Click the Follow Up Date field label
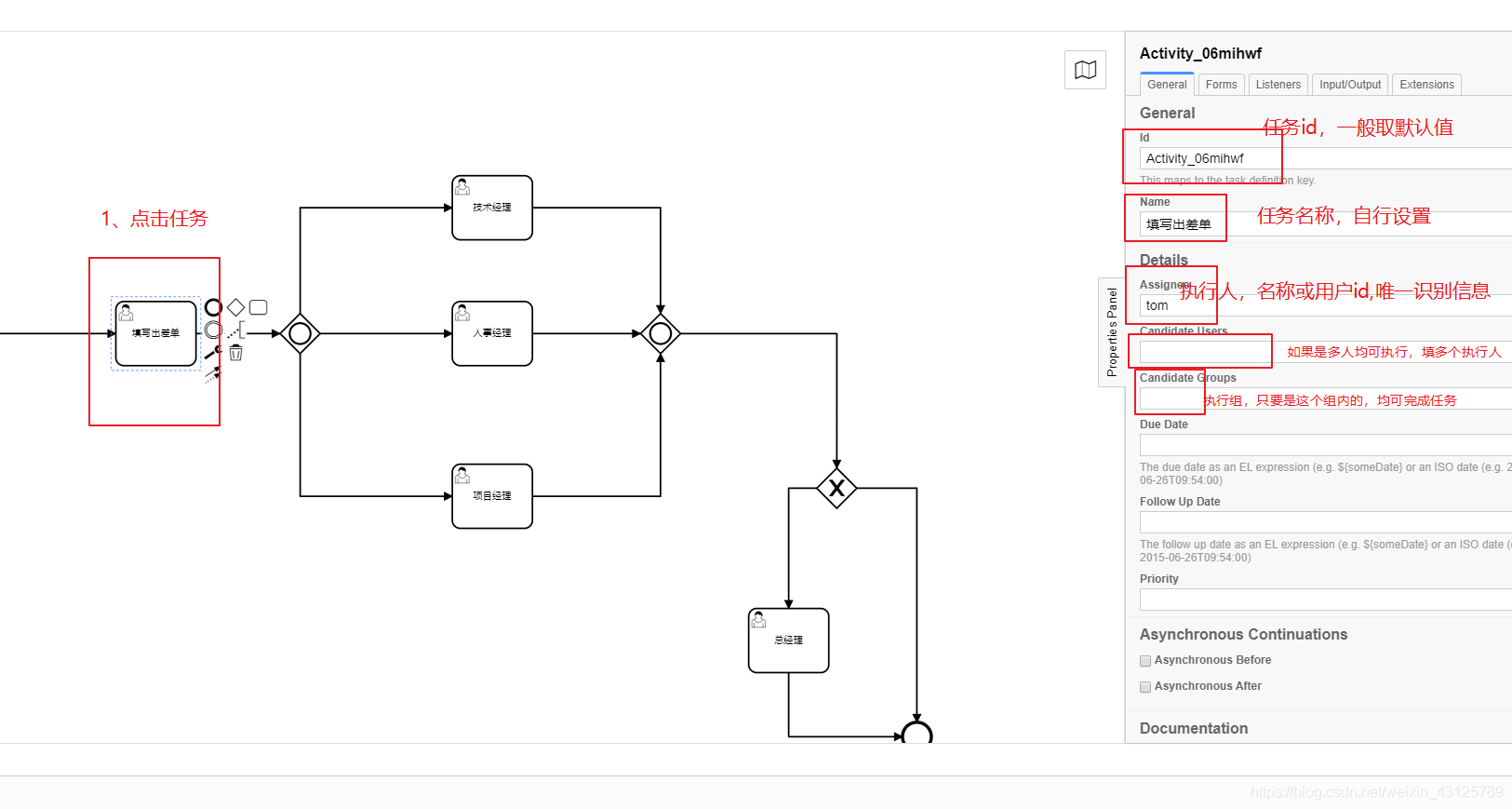Image resolution: width=1512 pixels, height=809 pixels. click(x=1180, y=502)
